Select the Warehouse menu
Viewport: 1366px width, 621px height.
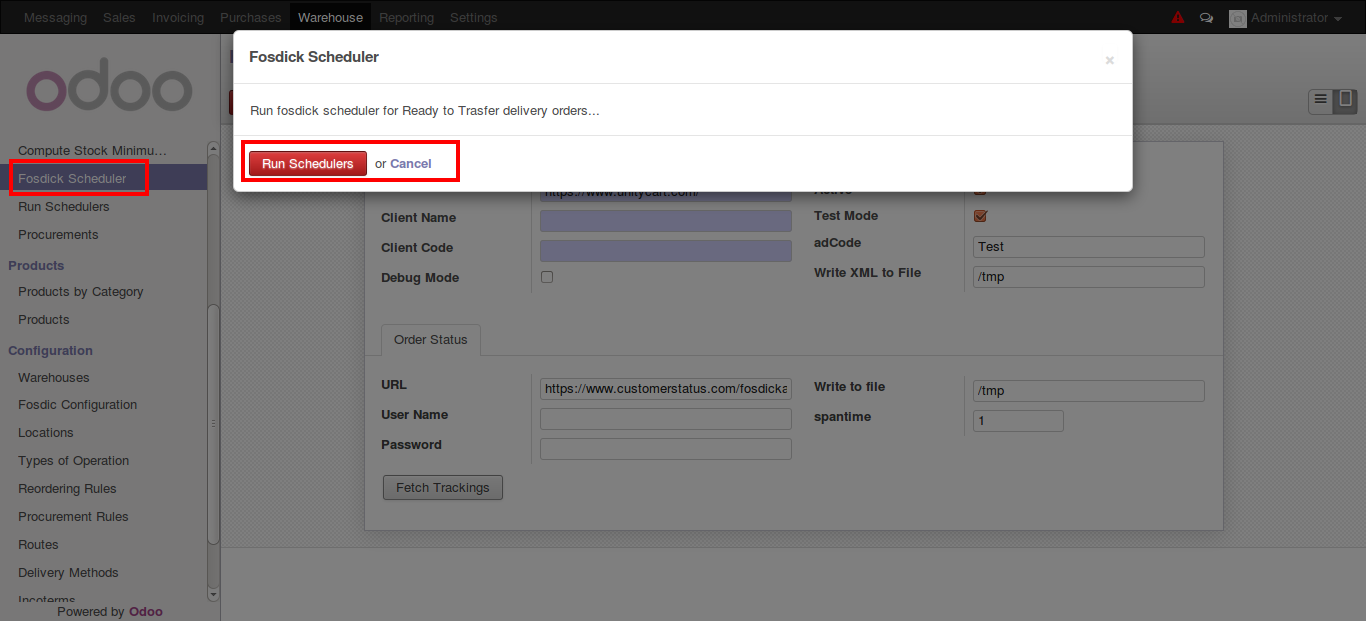click(330, 18)
